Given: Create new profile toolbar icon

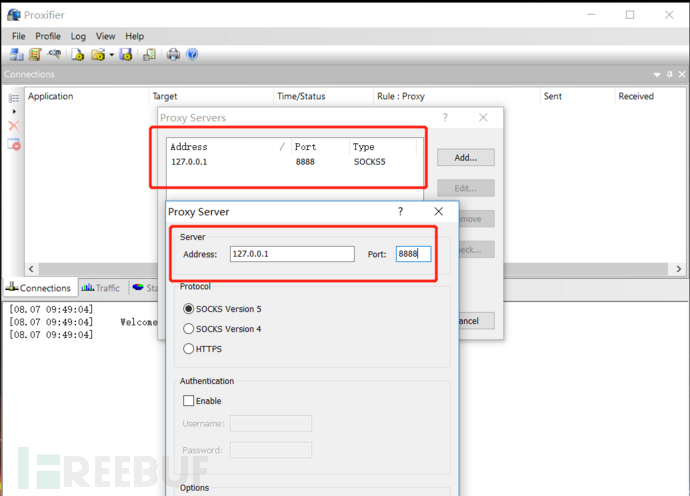Looking at the screenshot, I should [78, 55].
